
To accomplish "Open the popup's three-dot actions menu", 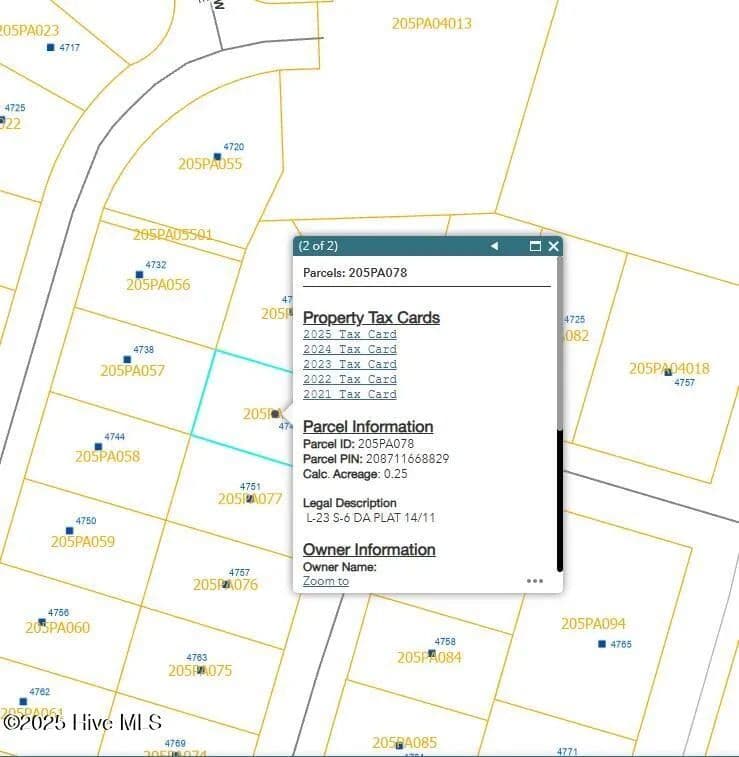I will 535,581.
